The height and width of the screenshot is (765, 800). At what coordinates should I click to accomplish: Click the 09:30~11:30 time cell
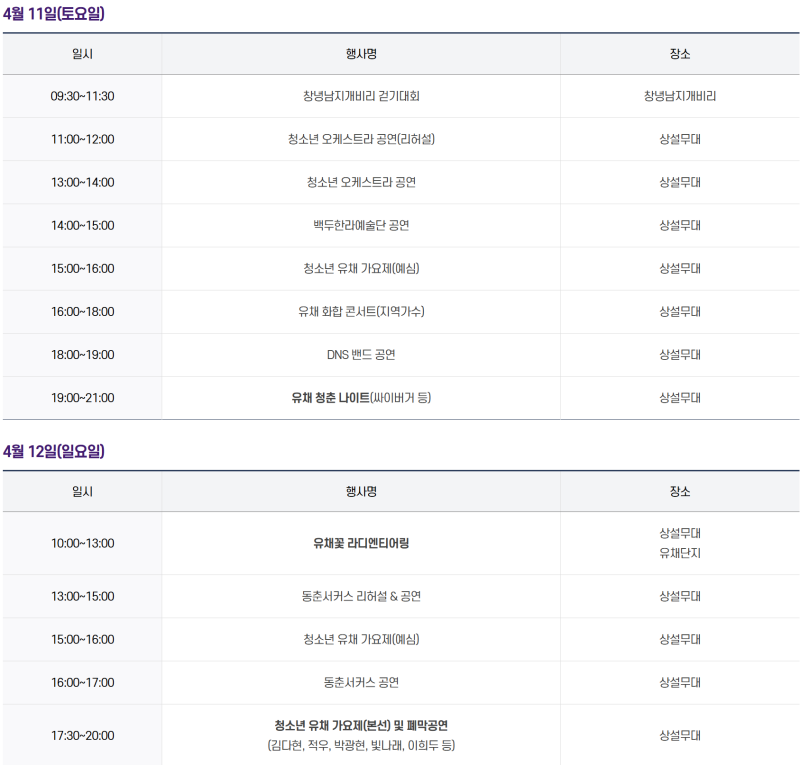click(83, 97)
